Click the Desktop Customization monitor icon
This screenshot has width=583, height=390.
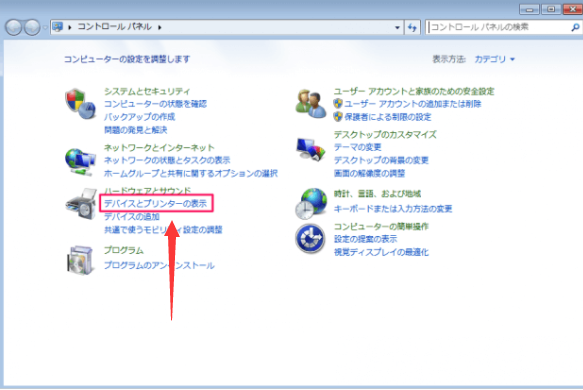coord(311,149)
